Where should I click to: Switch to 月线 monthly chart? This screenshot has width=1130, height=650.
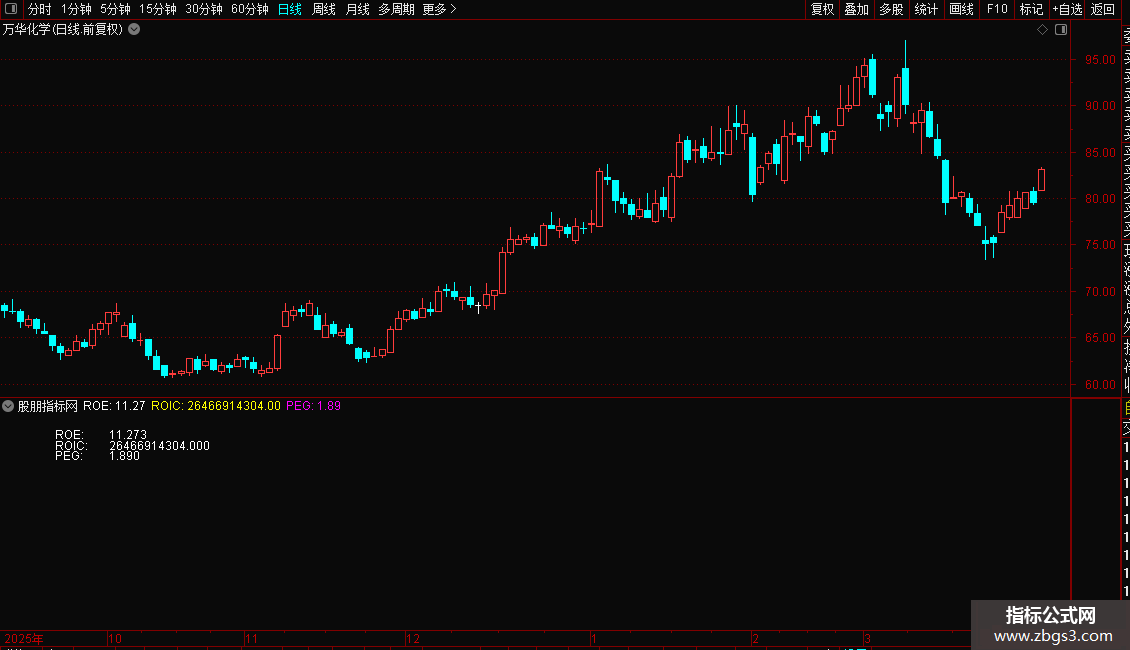click(x=357, y=9)
